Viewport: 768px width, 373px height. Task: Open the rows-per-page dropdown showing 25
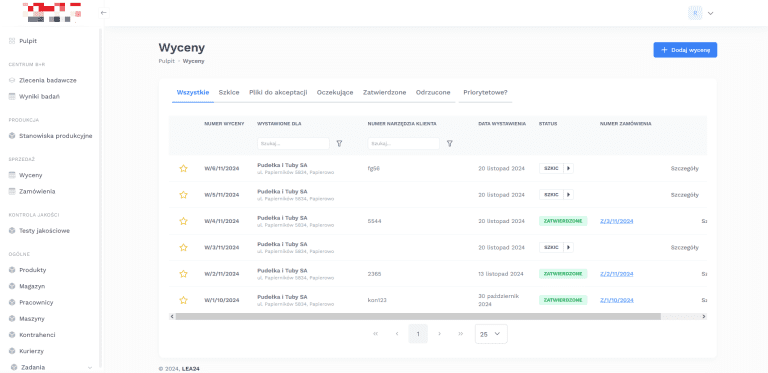tap(491, 334)
